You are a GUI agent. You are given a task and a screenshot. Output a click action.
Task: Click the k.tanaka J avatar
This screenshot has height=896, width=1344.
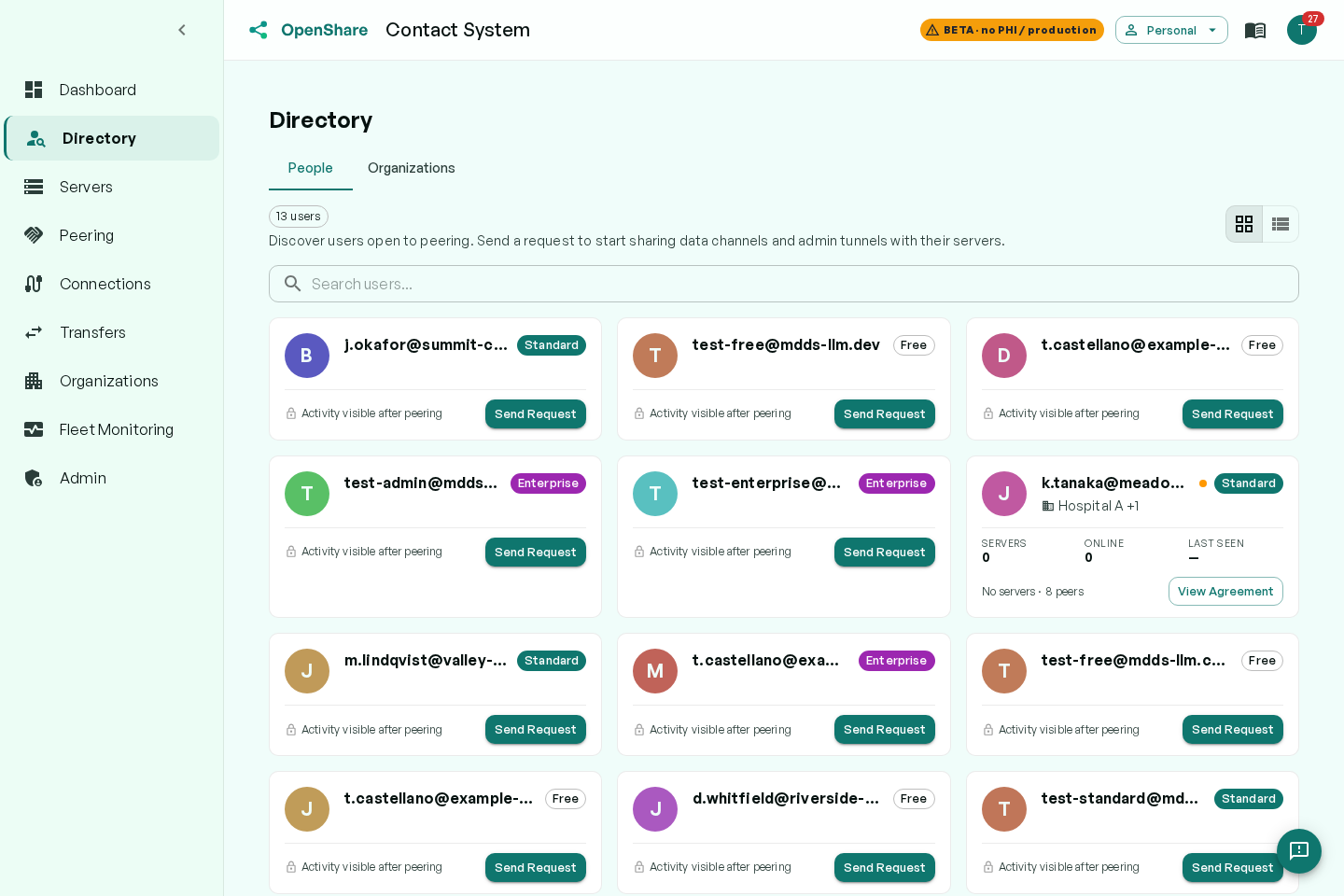click(1004, 494)
